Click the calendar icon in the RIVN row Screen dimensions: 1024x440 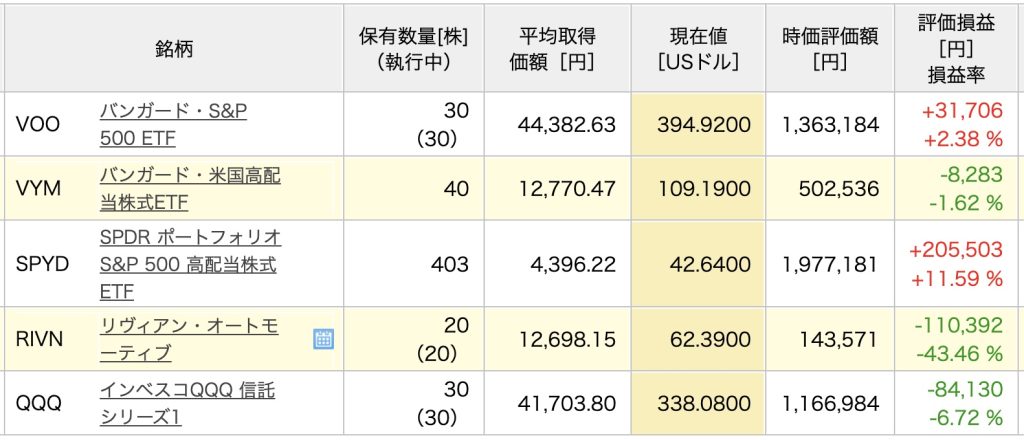[x=323, y=339]
